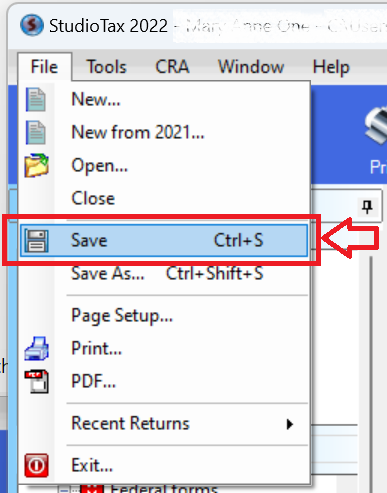Expand the Recent Returns submenu arrow
This screenshot has width=387, height=493.
[x=290, y=424]
